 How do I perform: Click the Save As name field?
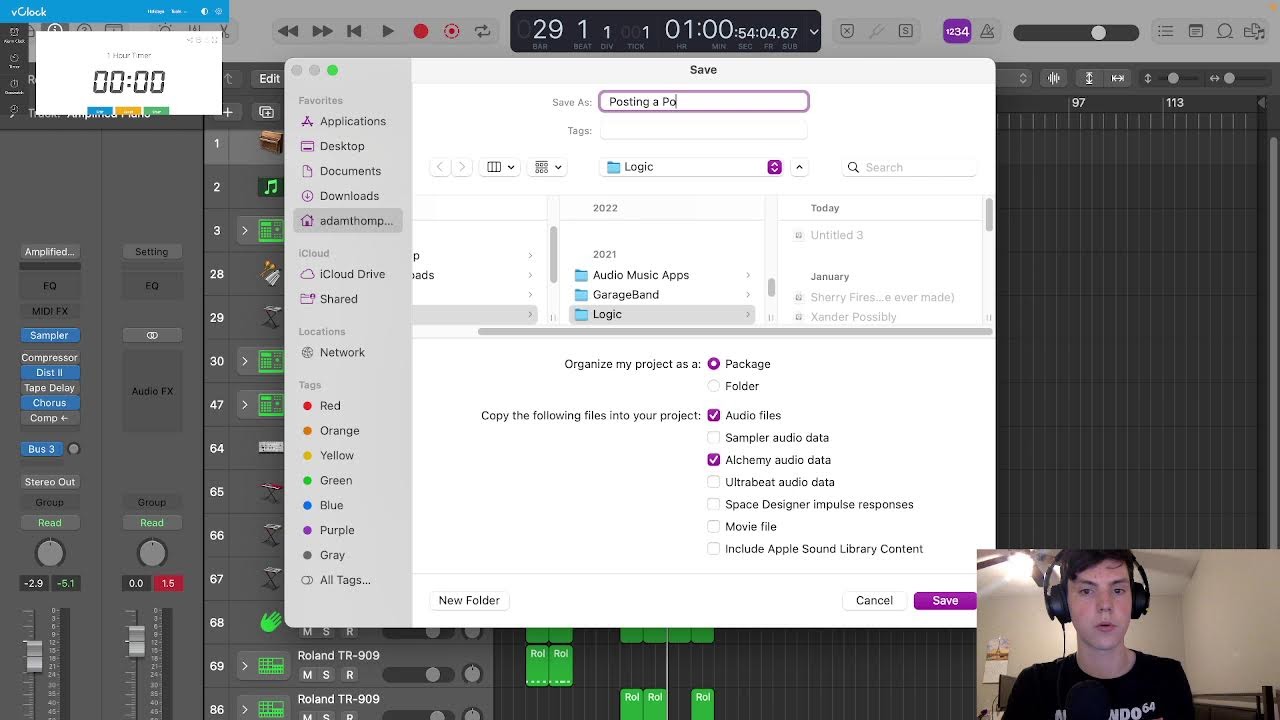(704, 101)
